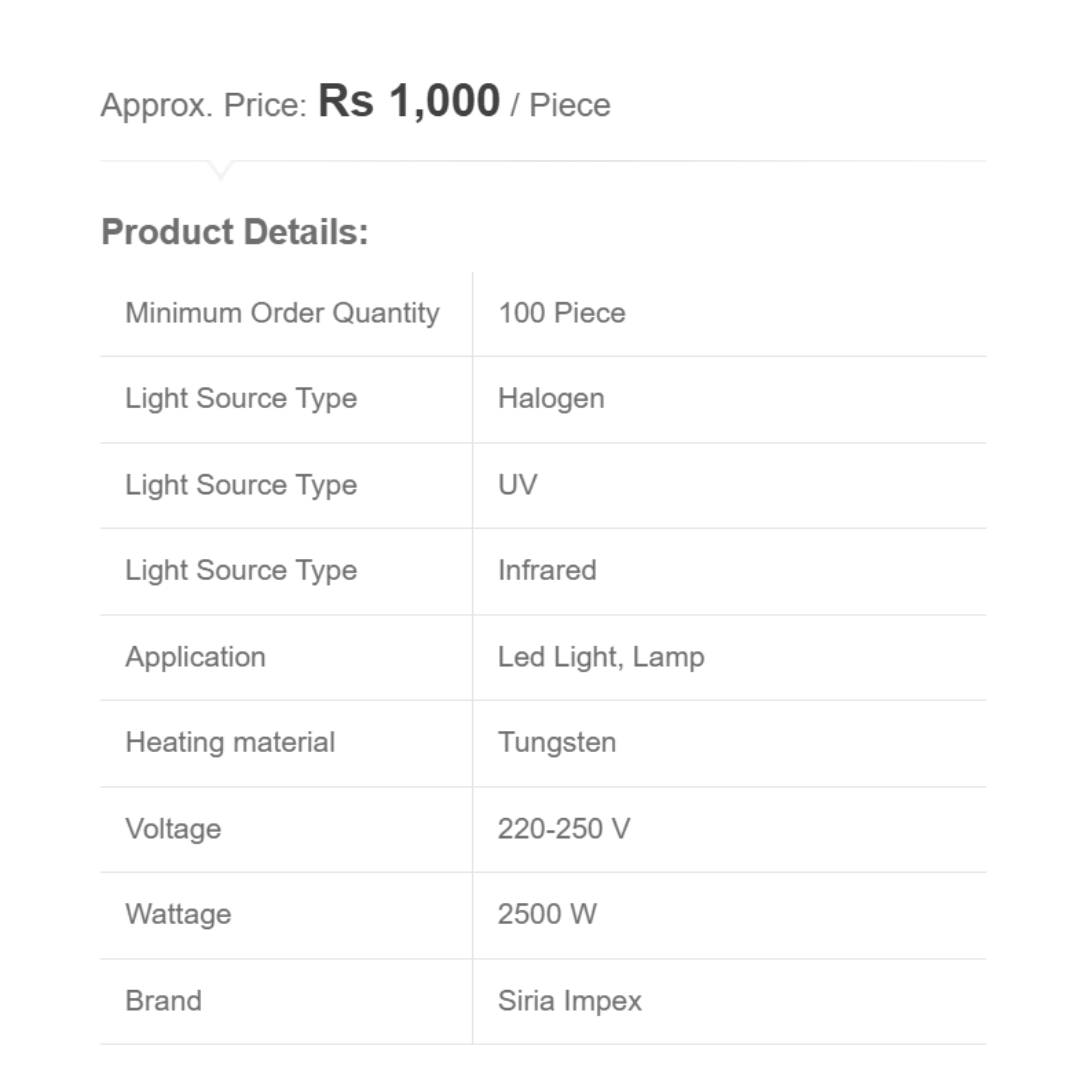Click the Wattage row label

click(x=178, y=915)
